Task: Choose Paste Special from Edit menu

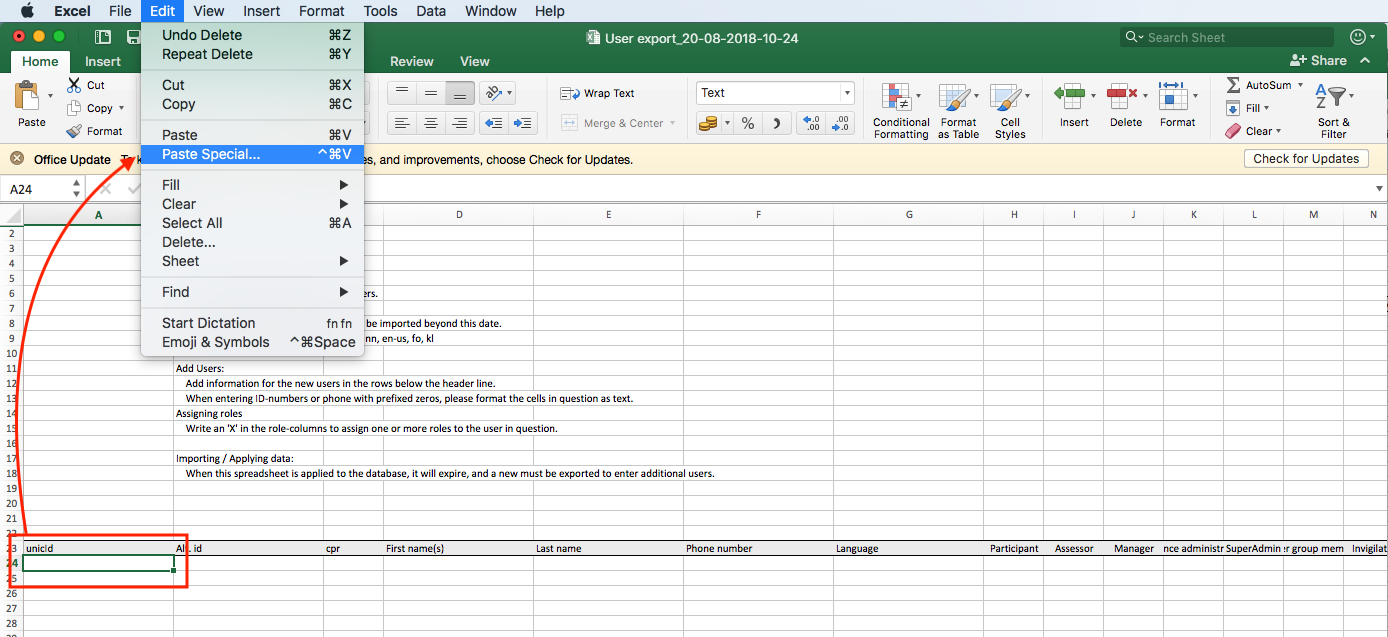Action: click(253, 154)
